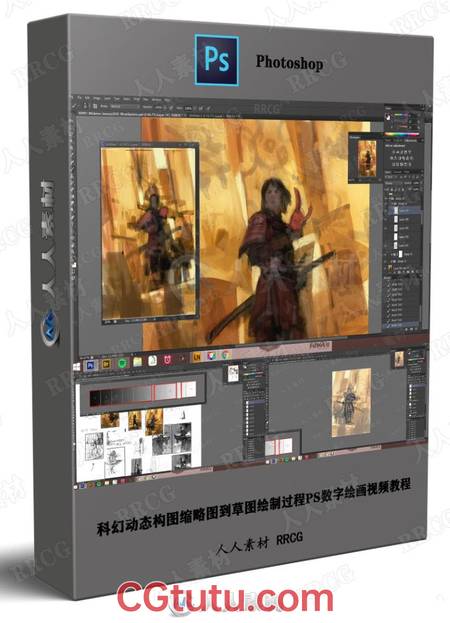
Task: Click the Google Chrome taskbar icon
Action: coord(226,356)
